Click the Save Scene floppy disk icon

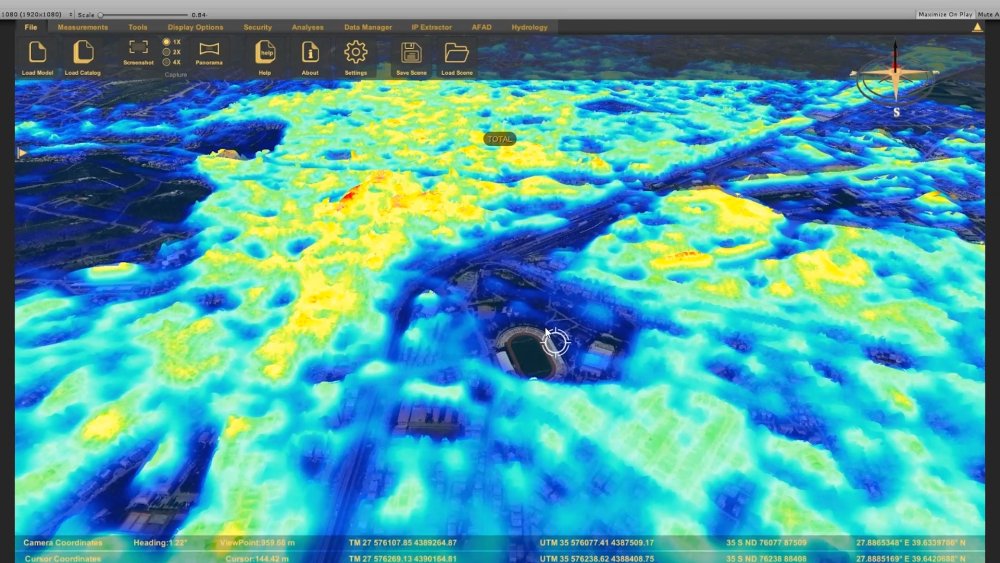[410, 52]
